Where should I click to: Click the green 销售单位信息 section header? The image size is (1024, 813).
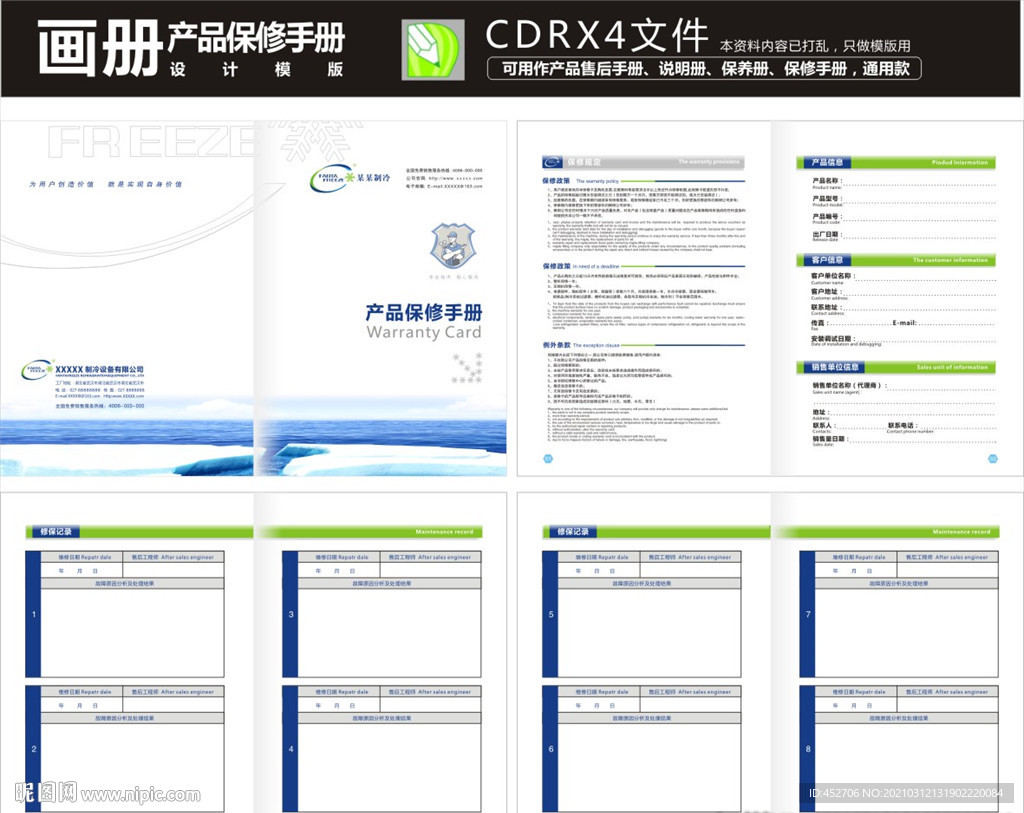pyautogui.click(x=895, y=367)
